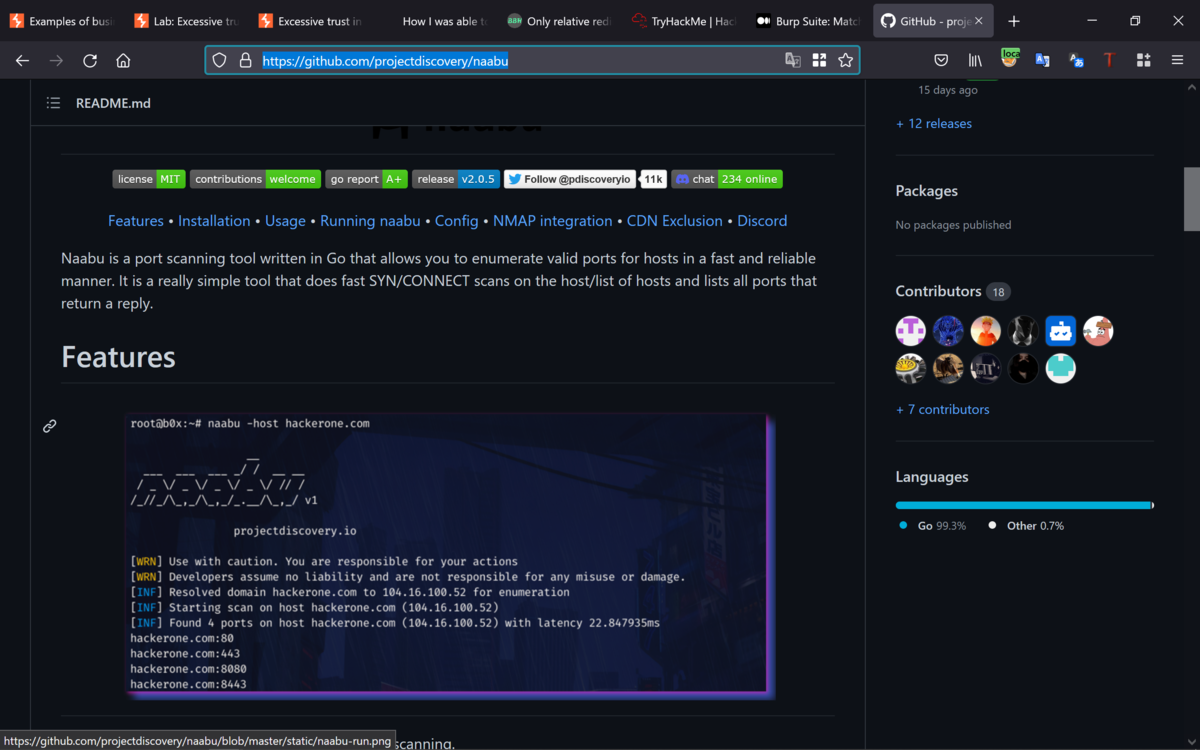Screen dimensions: 1200x750
Task: Click the release v2.0.5 badge
Action: pos(456,179)
